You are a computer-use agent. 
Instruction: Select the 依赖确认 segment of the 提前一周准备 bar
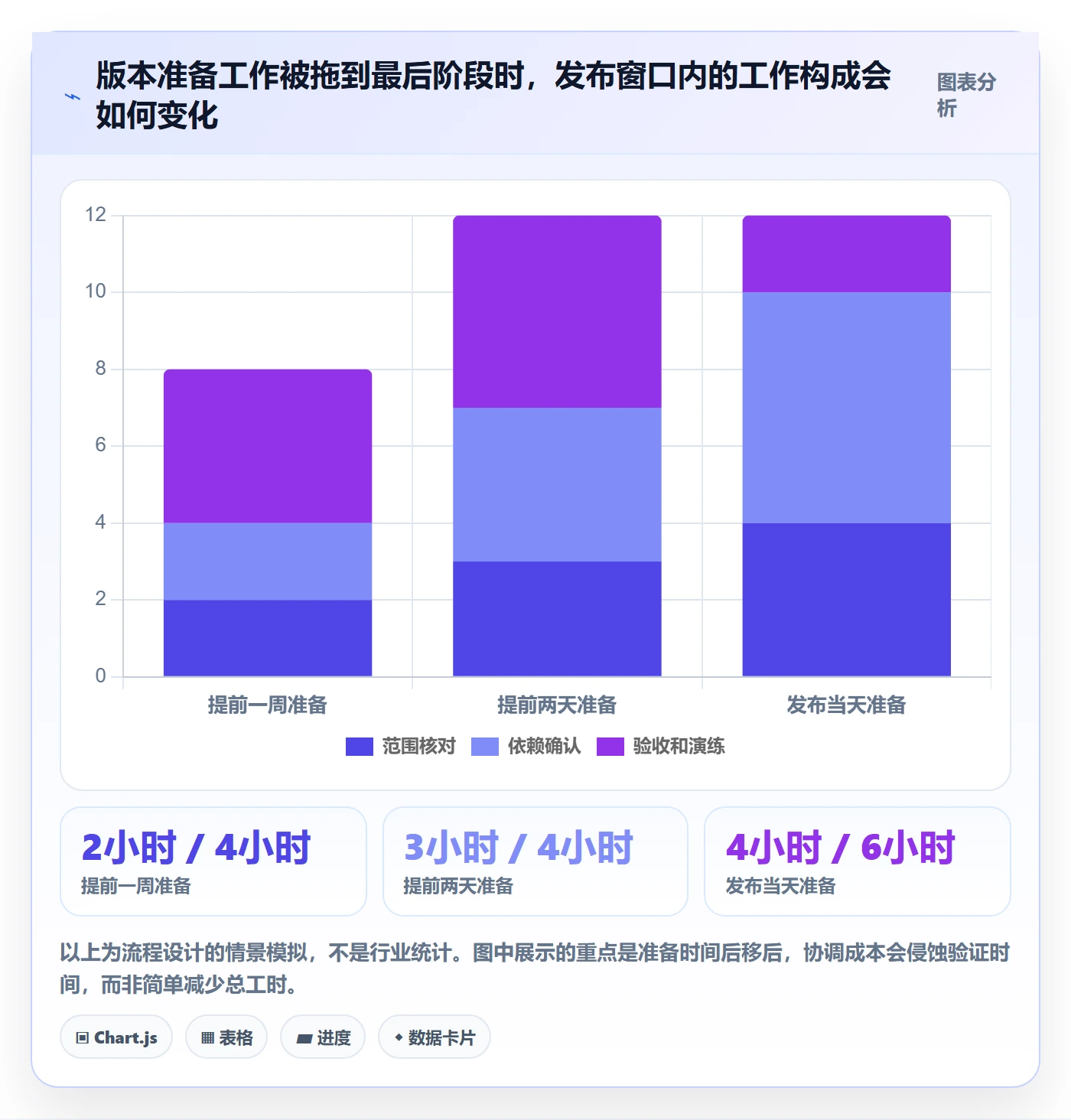[268, 562]
